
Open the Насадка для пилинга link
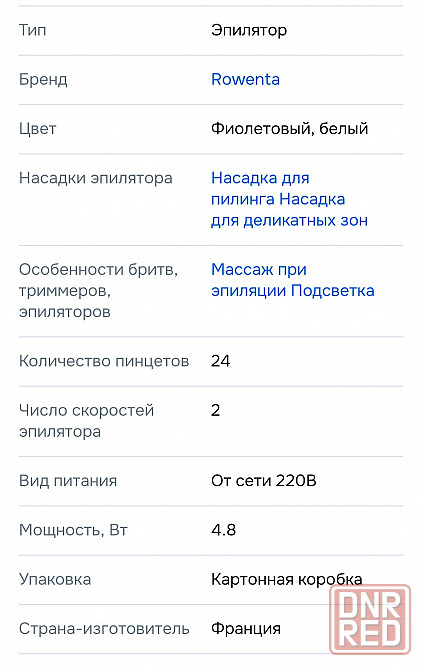tap(260, 188)
